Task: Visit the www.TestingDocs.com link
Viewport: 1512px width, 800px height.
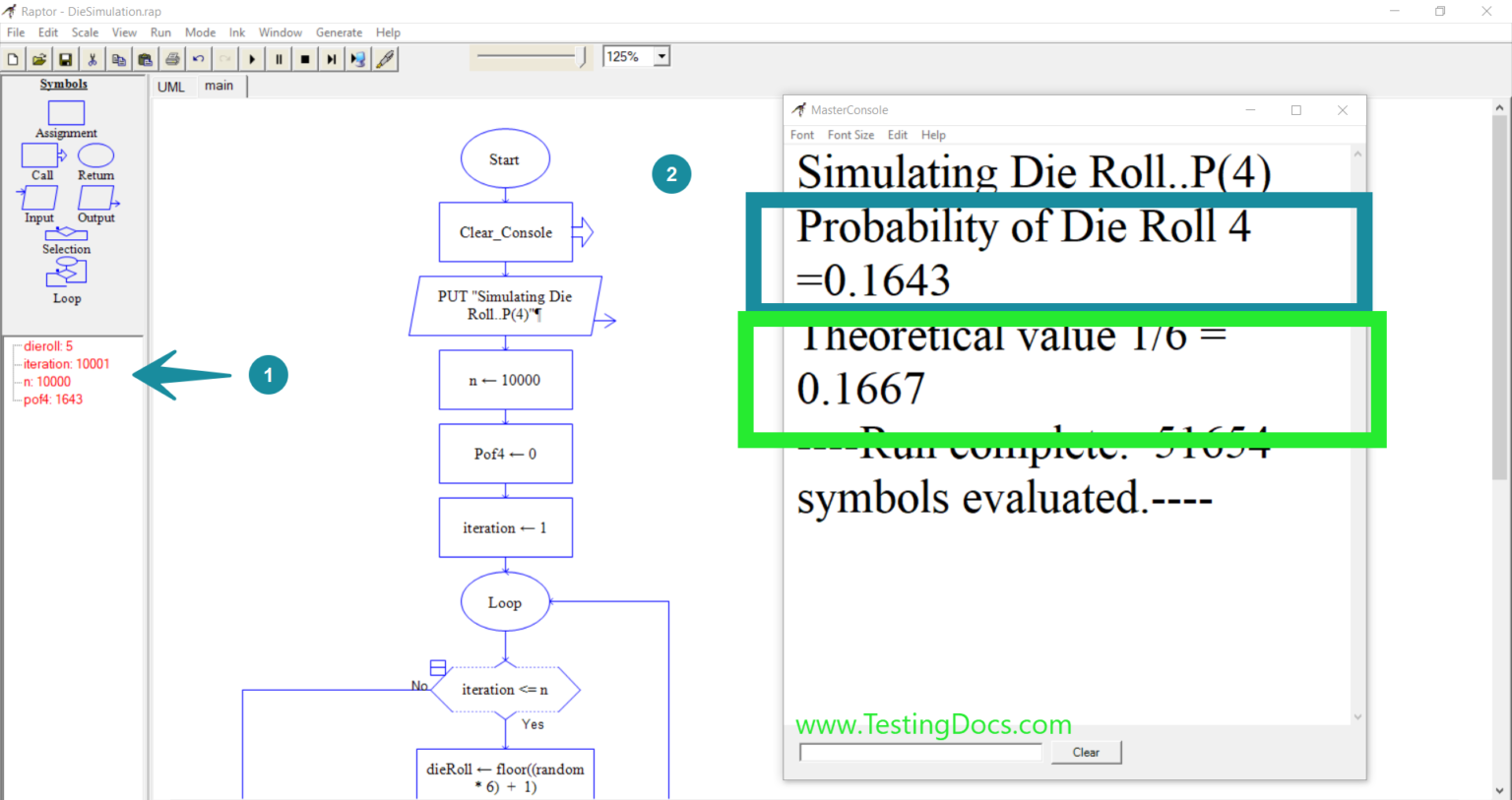Action: [933, 725]
